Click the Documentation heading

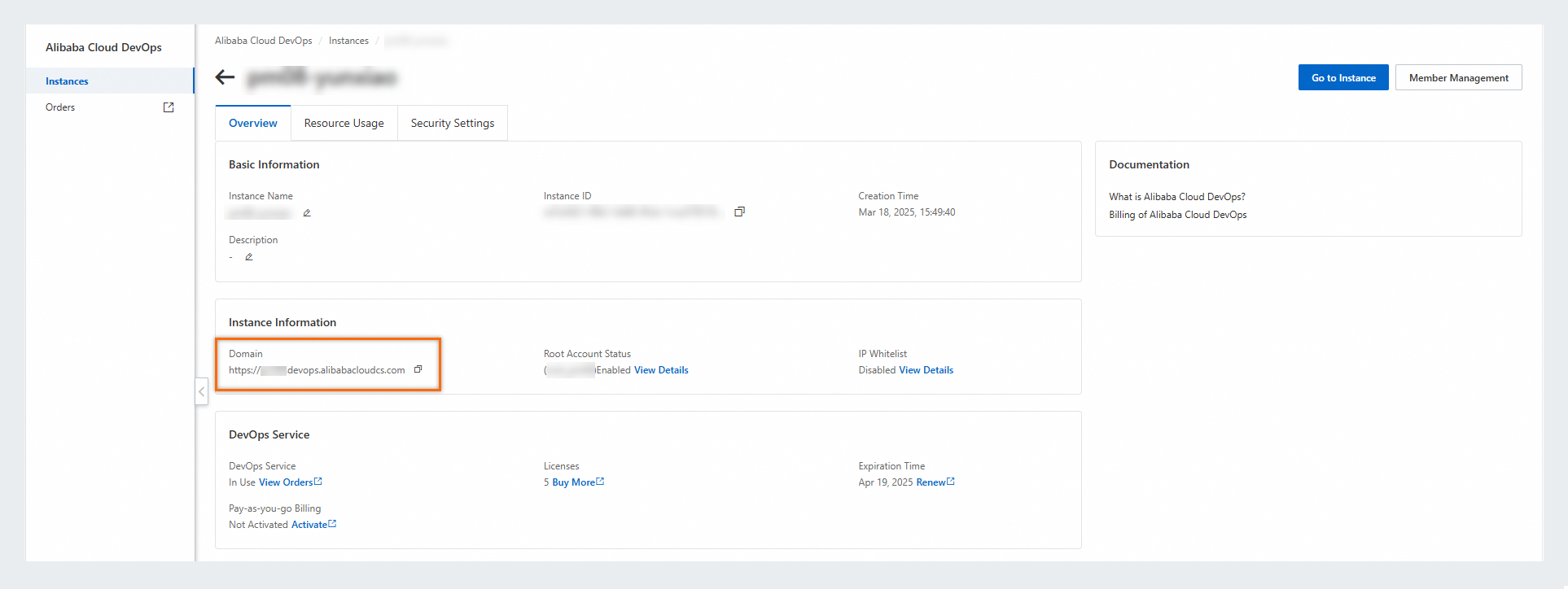click(x=1149, y=164)
